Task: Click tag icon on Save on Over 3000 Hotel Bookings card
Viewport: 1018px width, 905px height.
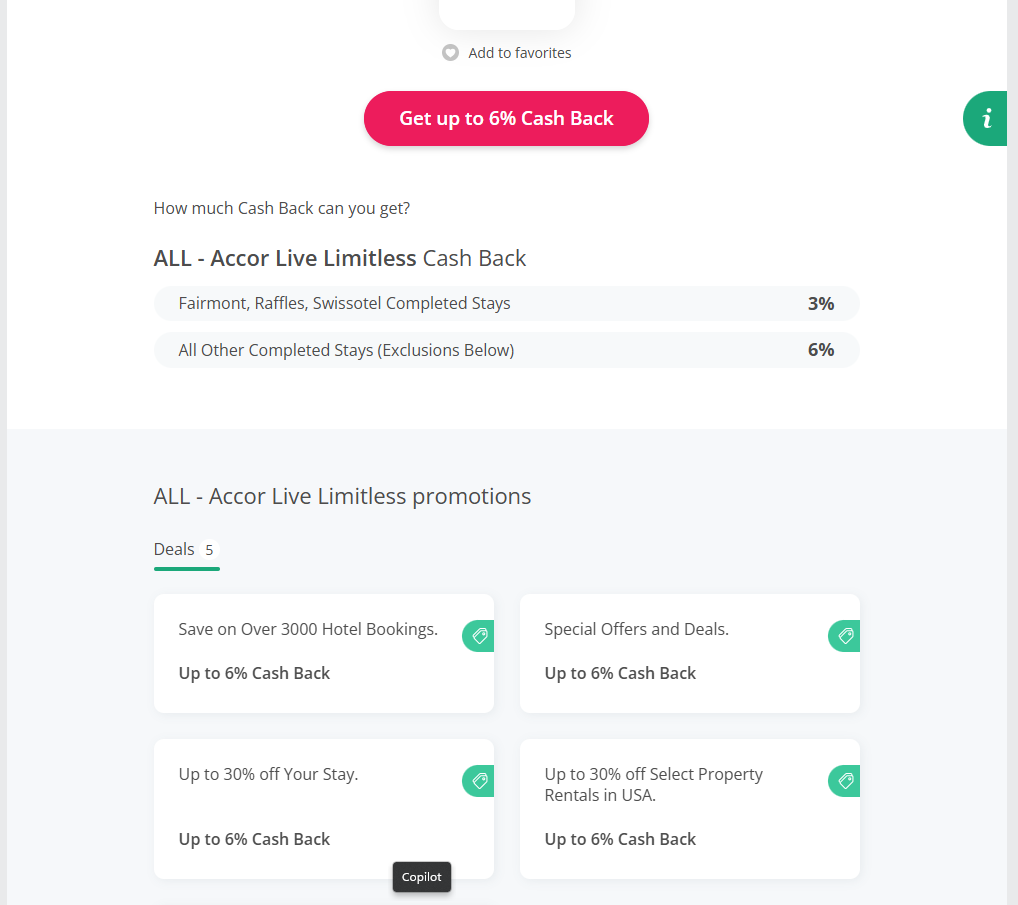Action: (479, 636)
